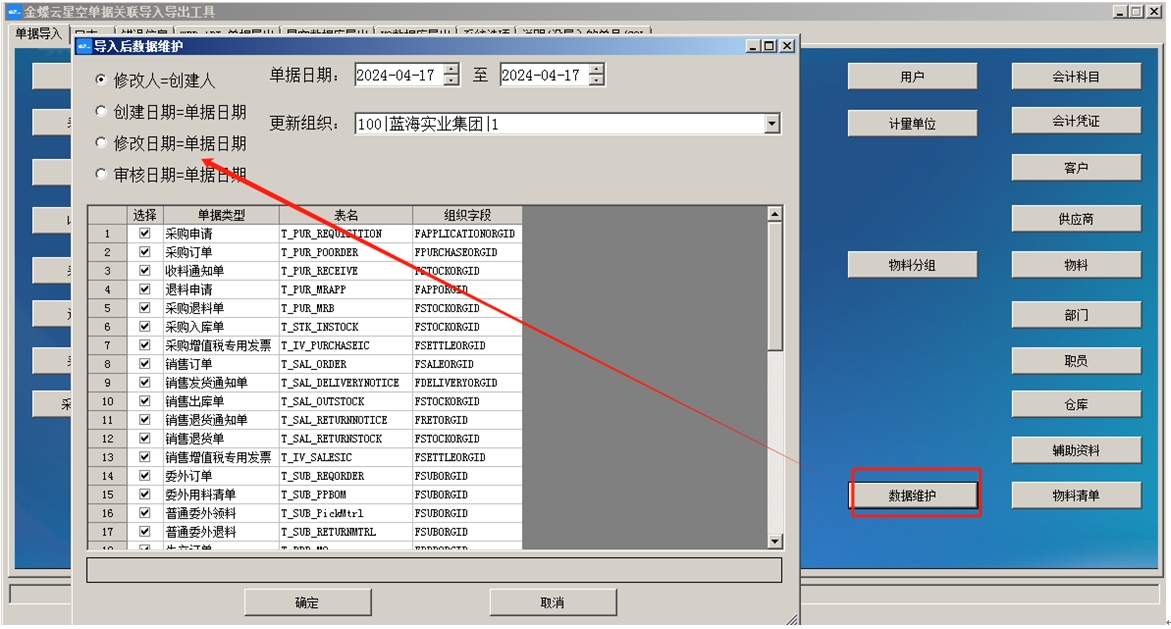Open 会计凭证 in main window
The image size is (1171, 629).
1076,120
